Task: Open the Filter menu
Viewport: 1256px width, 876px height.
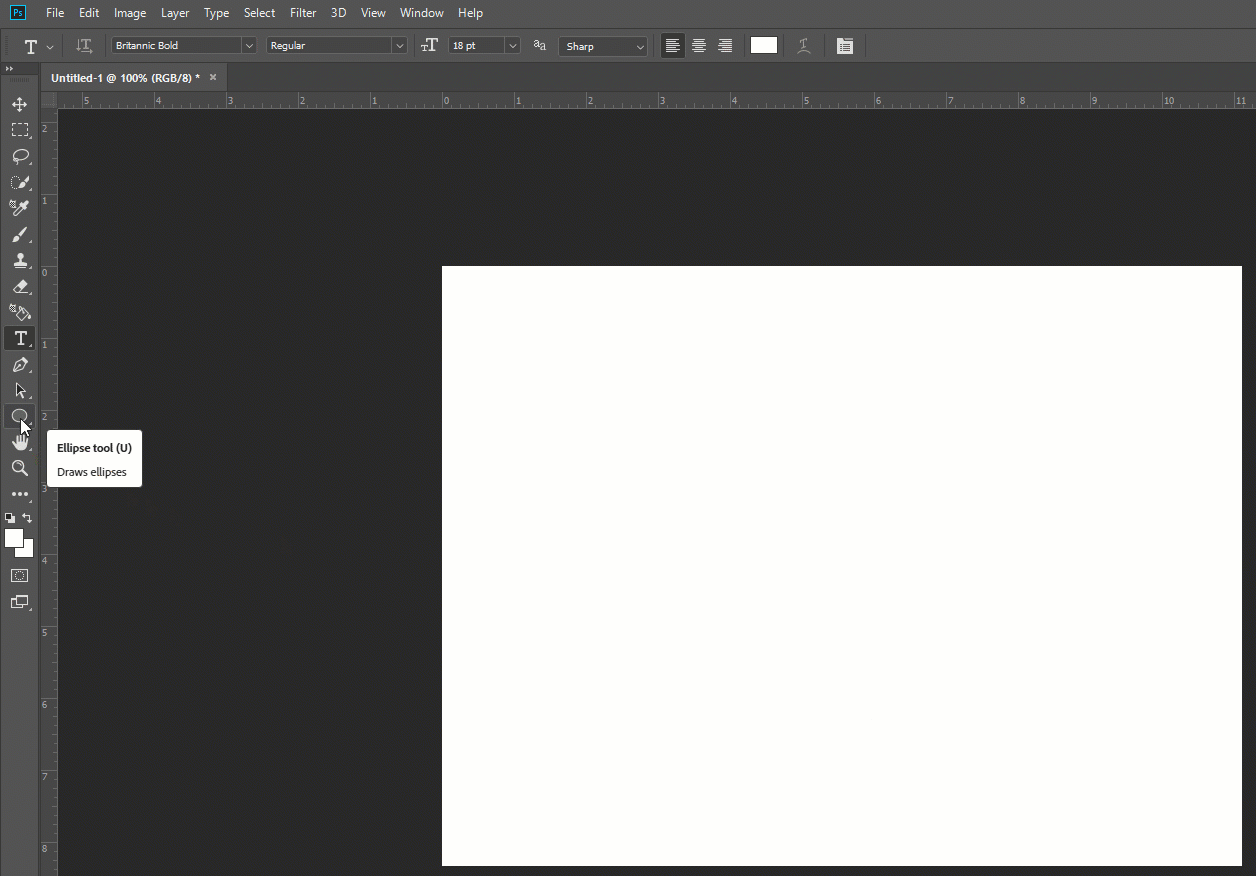Action: [x=303, y=13]
